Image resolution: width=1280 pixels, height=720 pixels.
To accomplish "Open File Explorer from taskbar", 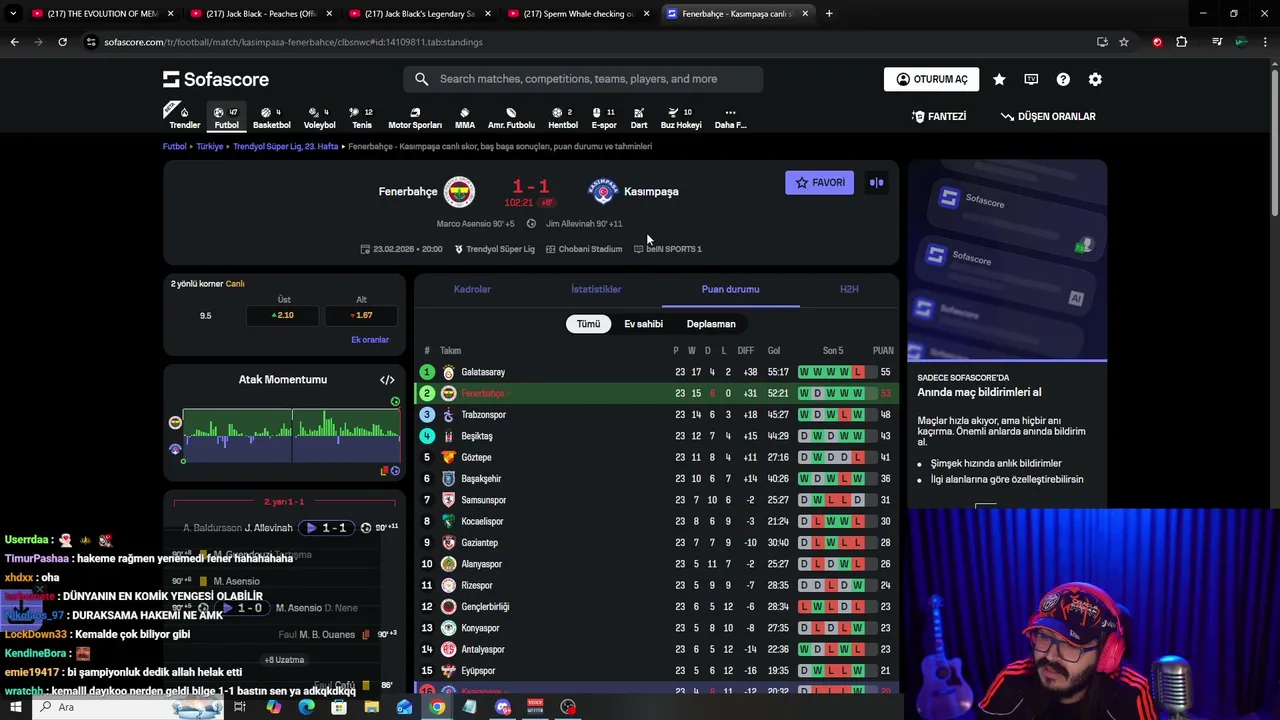I will pyautogui.click(x=371, y=707).
